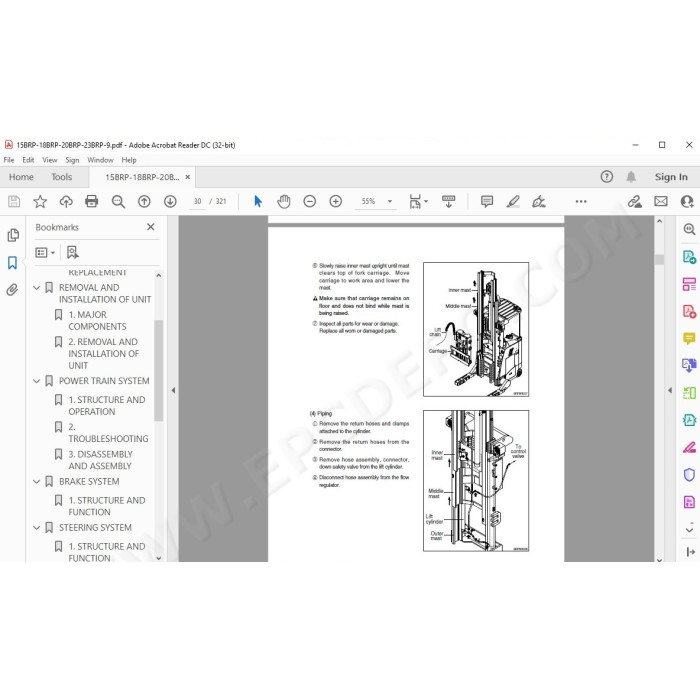
Task: Show more right pane tools chevron
Action: coord(689,530)
